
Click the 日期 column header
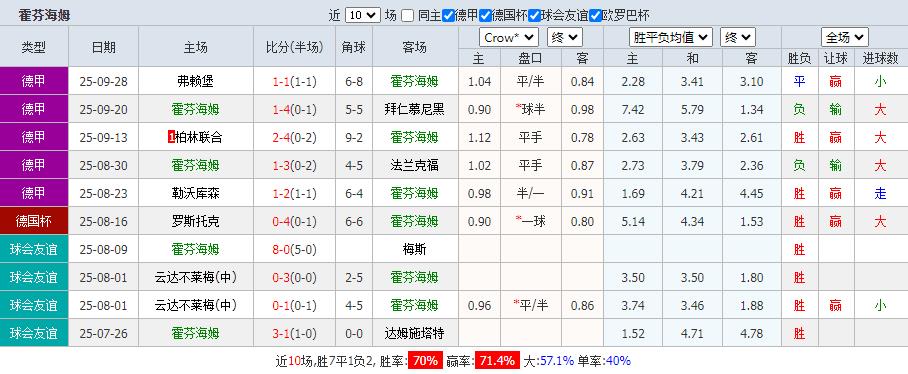coord(103,46)
